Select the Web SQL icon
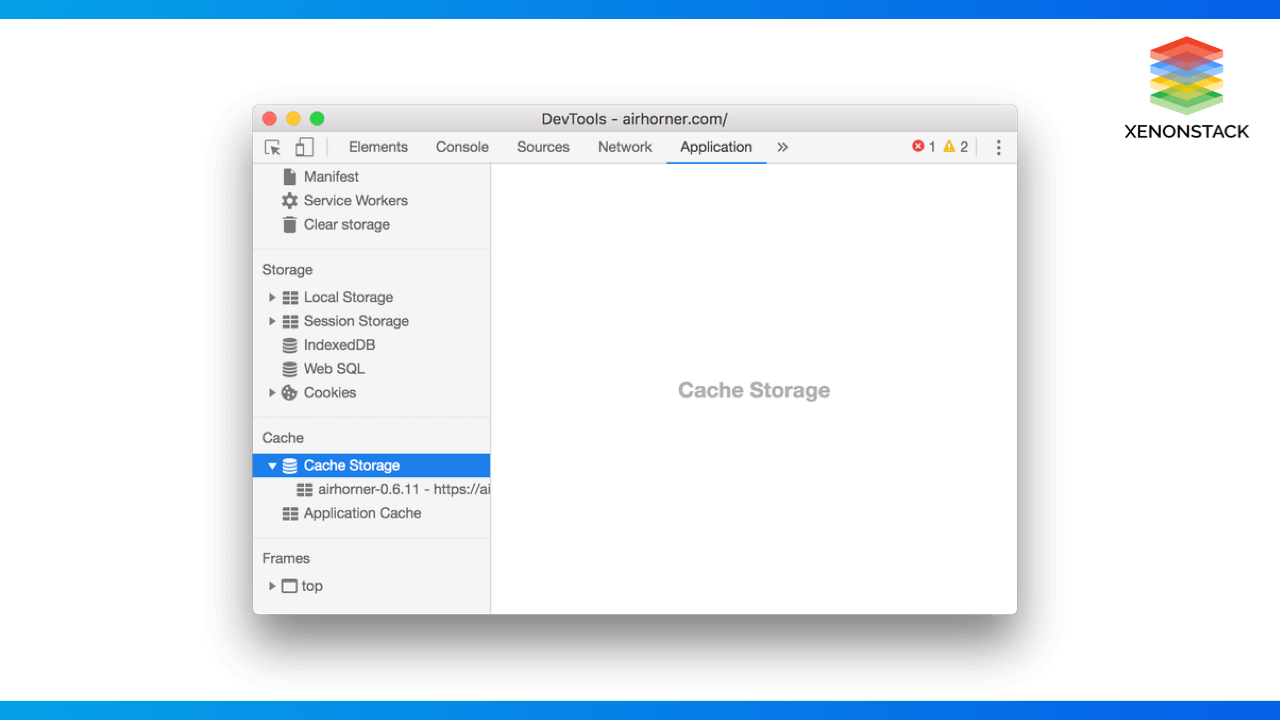 point(289,368)
